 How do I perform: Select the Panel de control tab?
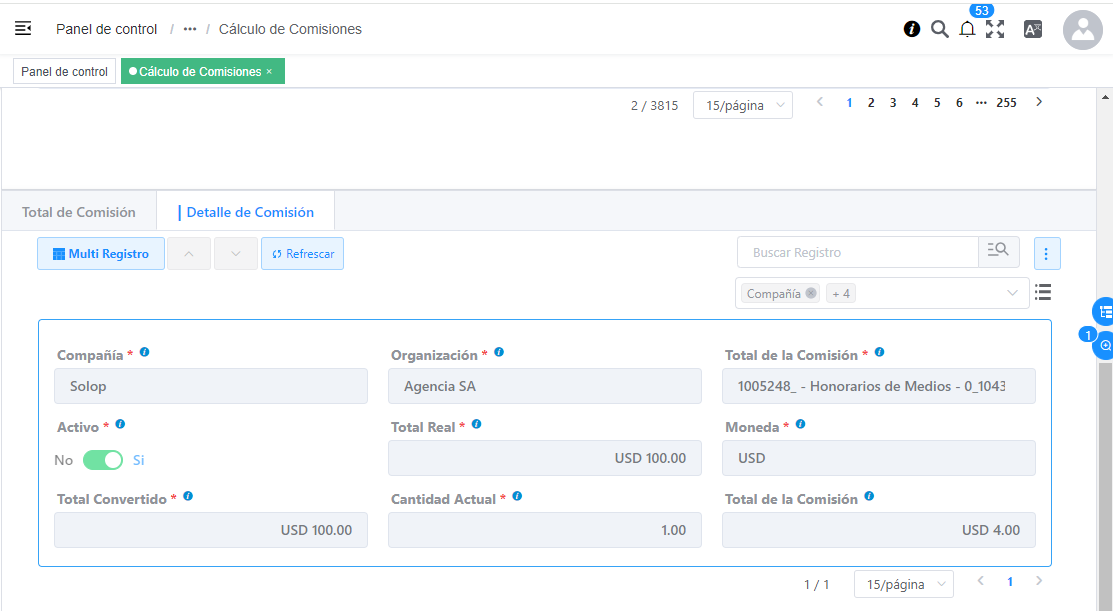(x=64, y=72)
